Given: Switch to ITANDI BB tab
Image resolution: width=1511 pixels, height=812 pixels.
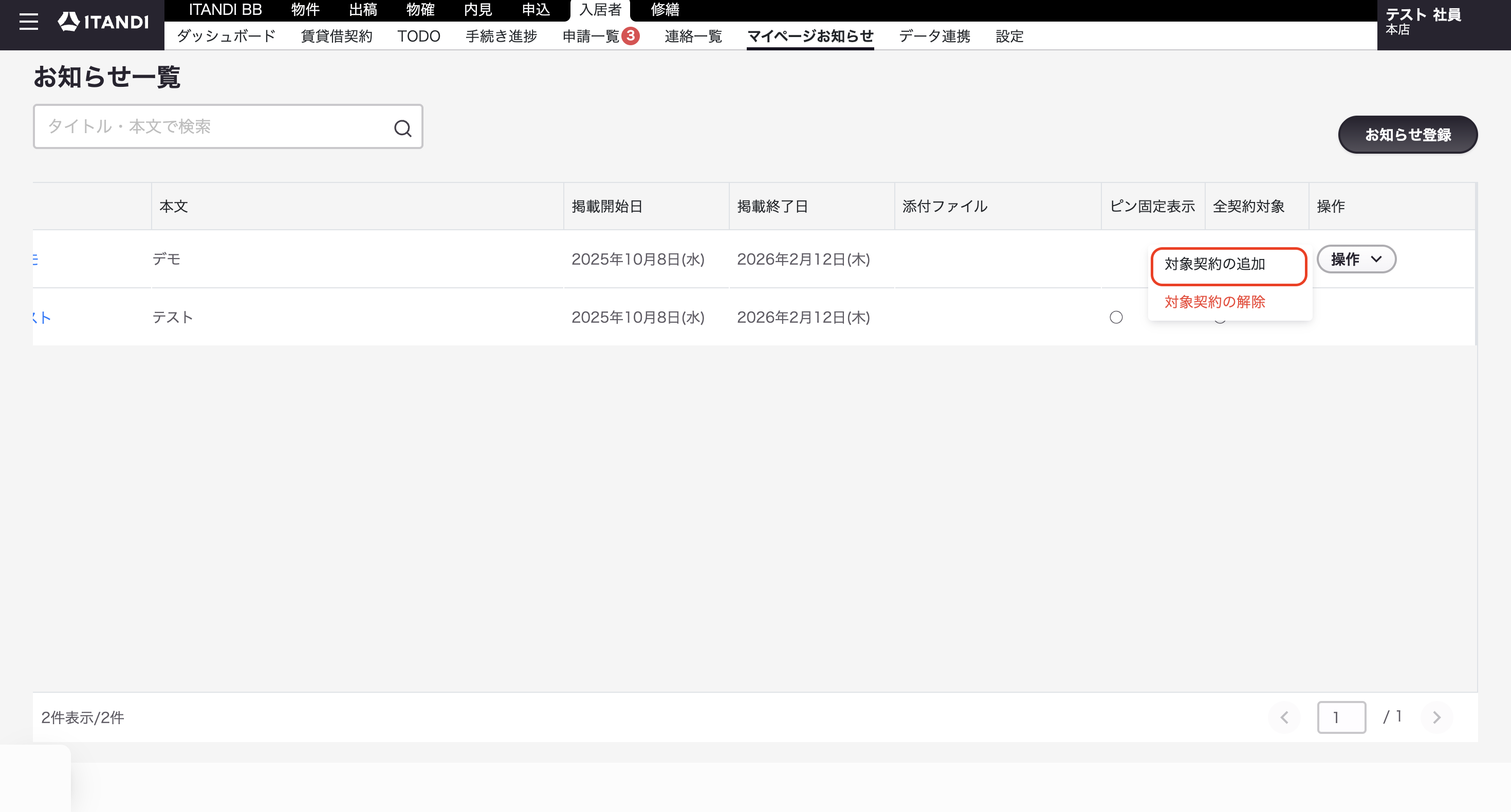Looking at the screenshot, I should coord(225,10).
